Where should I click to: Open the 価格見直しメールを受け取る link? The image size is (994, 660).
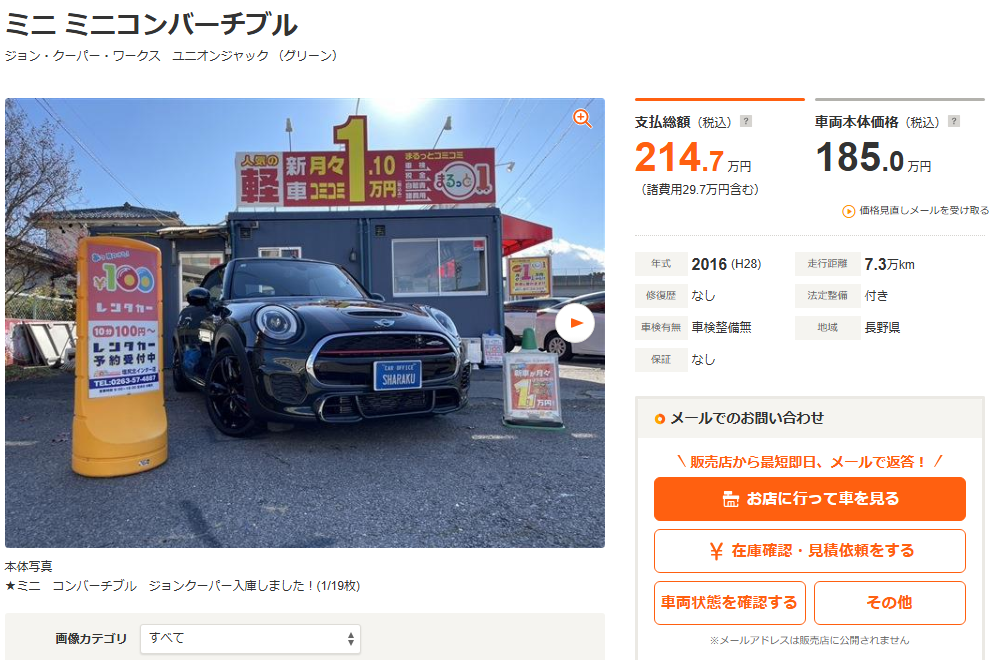pyautogui.click(x=923, y=210)
